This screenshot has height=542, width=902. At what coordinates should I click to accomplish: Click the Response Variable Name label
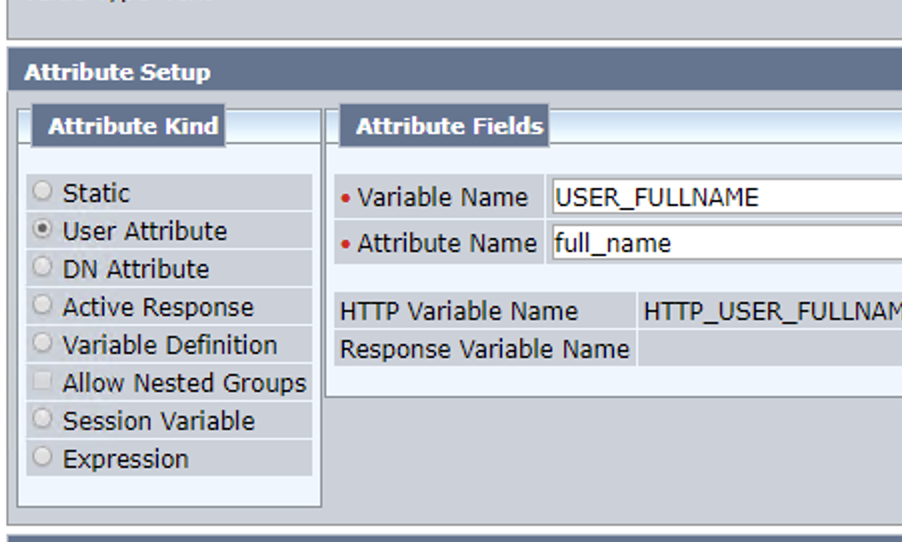coord(484,349)
